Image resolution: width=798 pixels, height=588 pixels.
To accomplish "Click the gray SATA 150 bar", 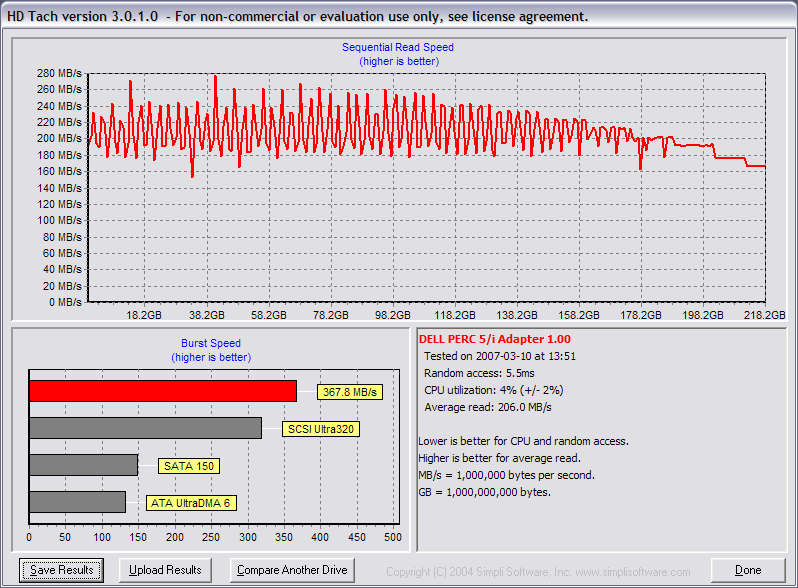I will click(83, 465).
